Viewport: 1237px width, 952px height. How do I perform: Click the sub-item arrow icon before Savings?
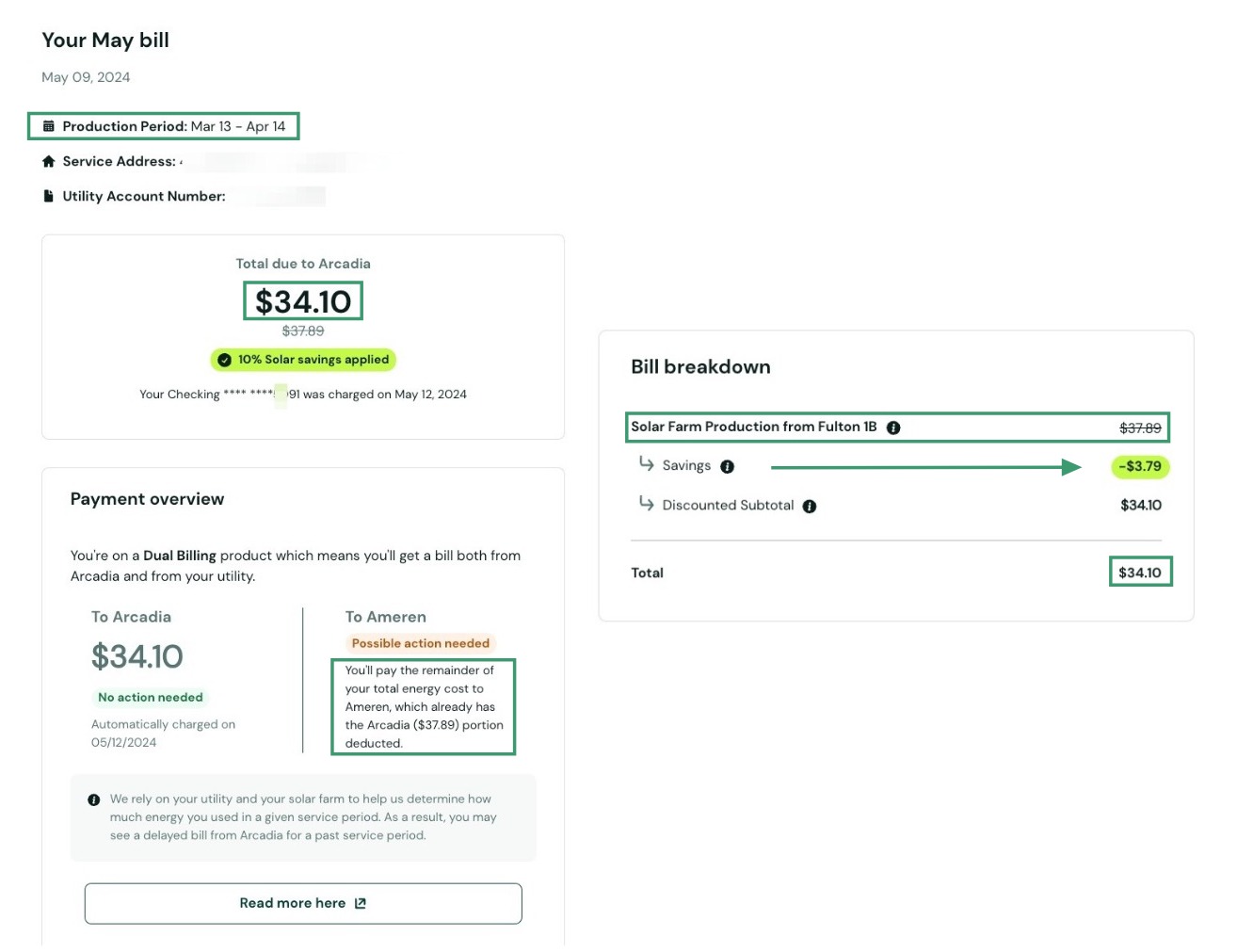(x=646, y=463)
